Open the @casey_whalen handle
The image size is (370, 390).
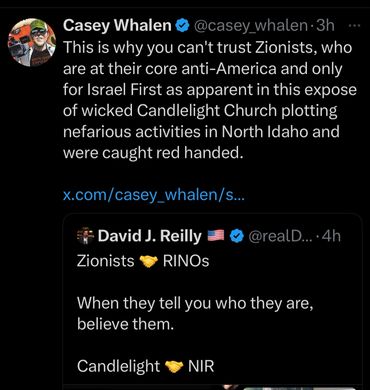point(251,26)
